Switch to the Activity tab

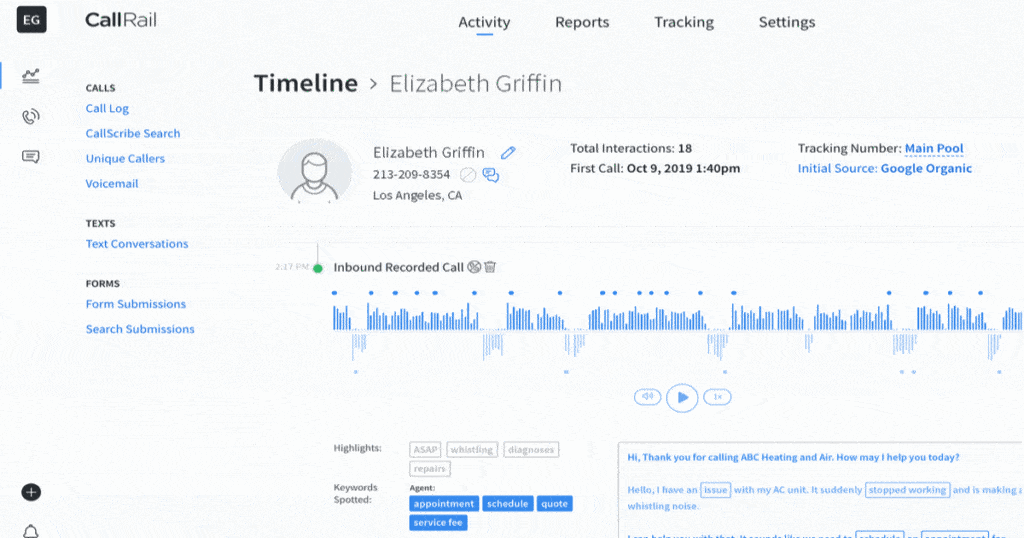coord(484,22)
